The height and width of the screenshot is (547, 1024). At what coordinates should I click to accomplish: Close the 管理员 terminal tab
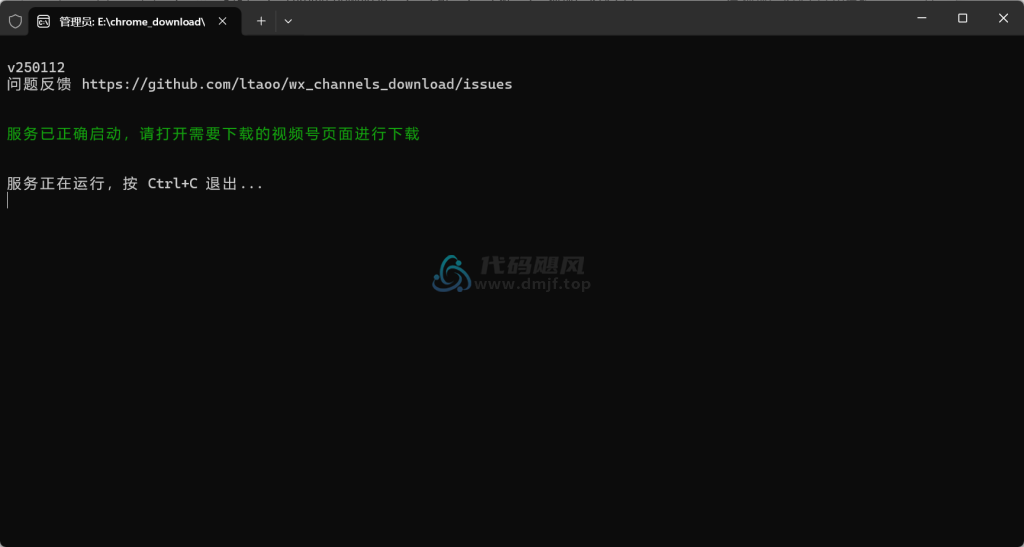tap(223, 22)
